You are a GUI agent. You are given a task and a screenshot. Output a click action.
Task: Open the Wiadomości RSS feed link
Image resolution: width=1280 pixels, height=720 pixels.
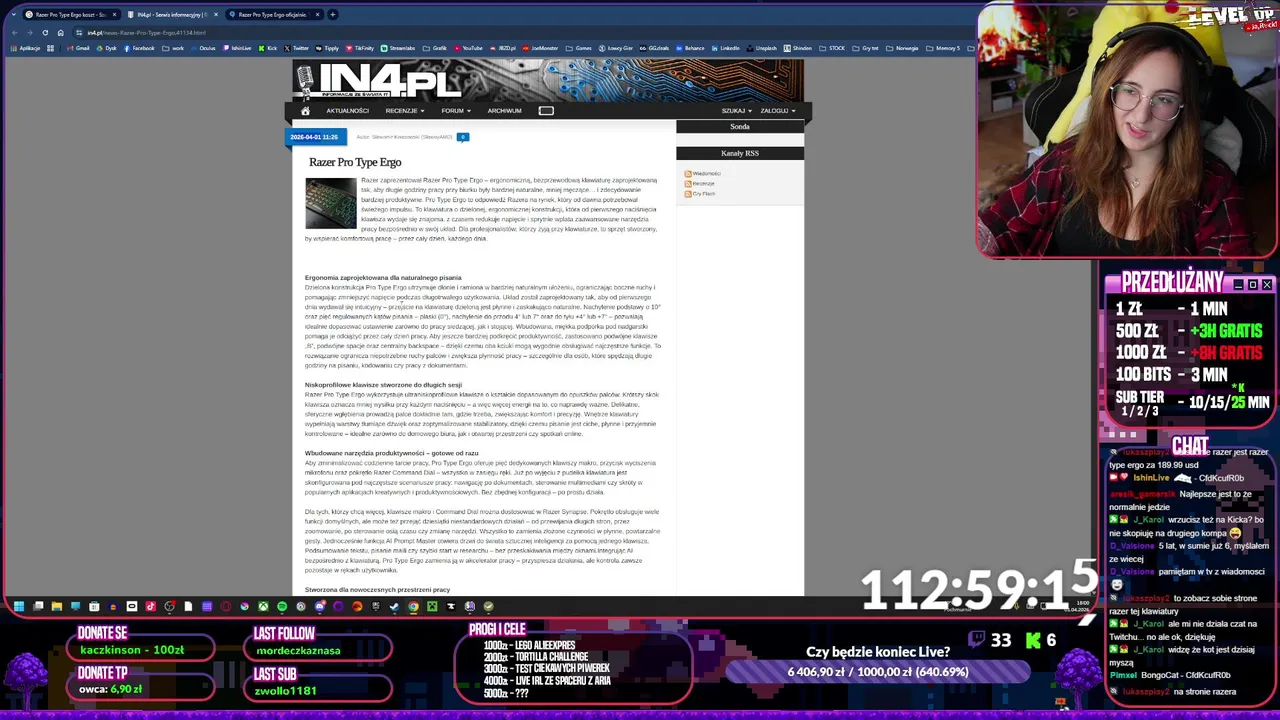702,174
